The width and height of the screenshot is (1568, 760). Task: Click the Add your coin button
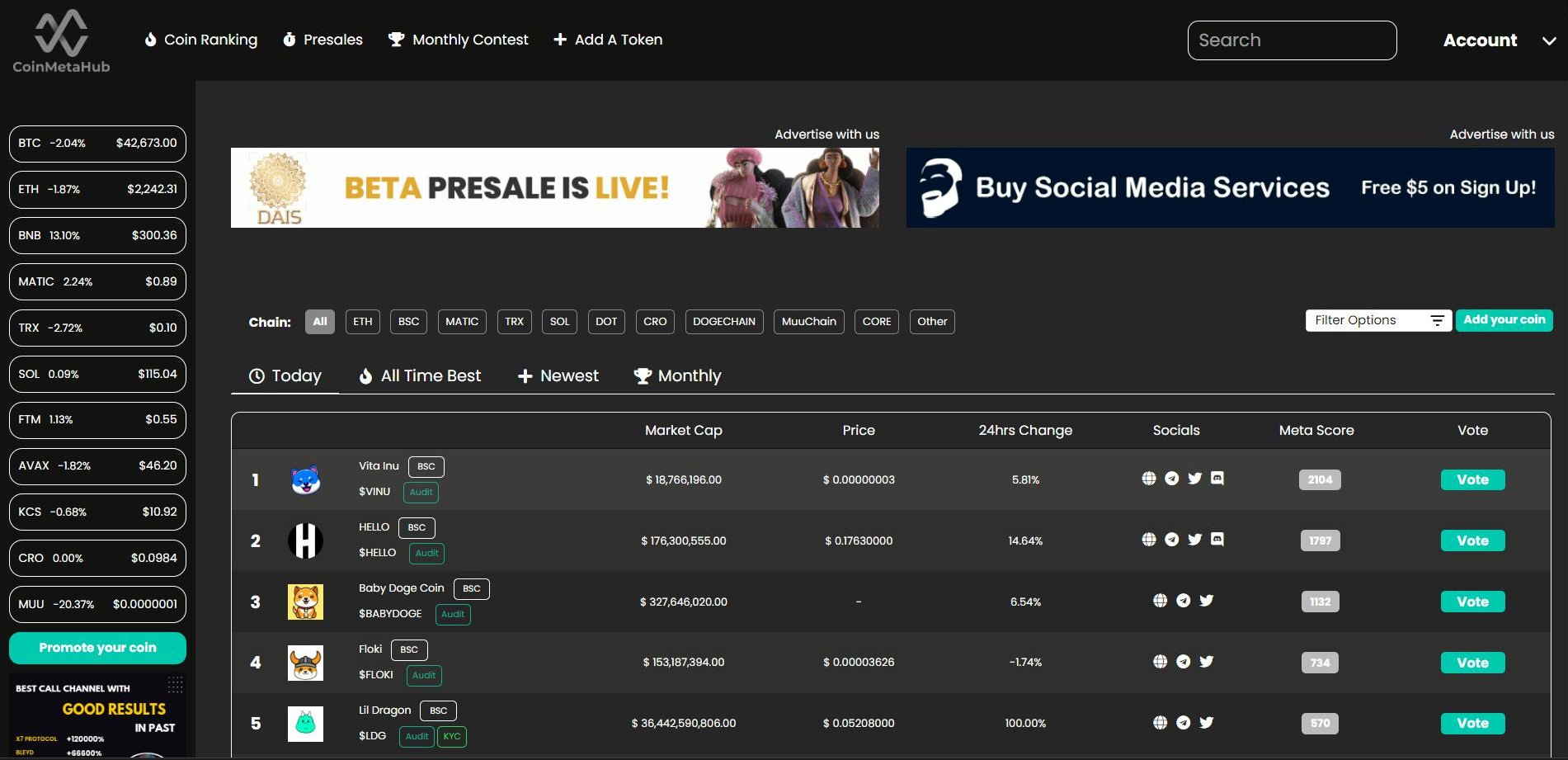click(1504, 320)
